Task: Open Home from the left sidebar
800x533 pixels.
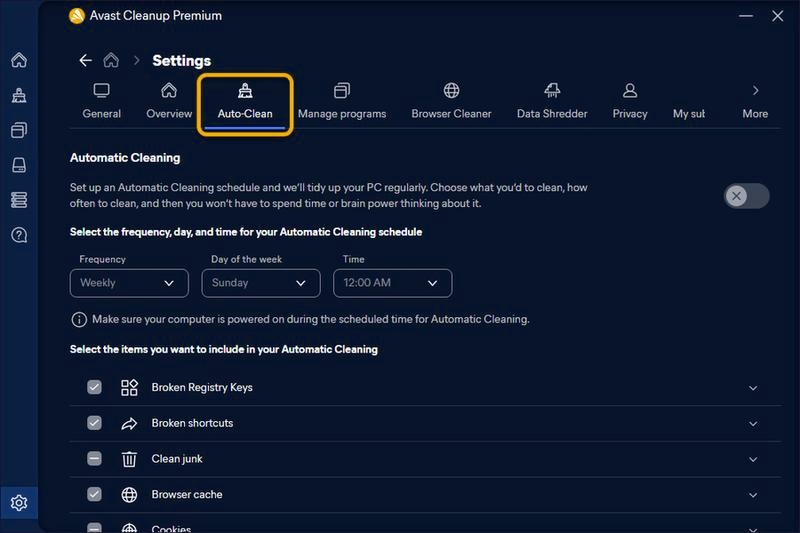Action: (19, 60)
